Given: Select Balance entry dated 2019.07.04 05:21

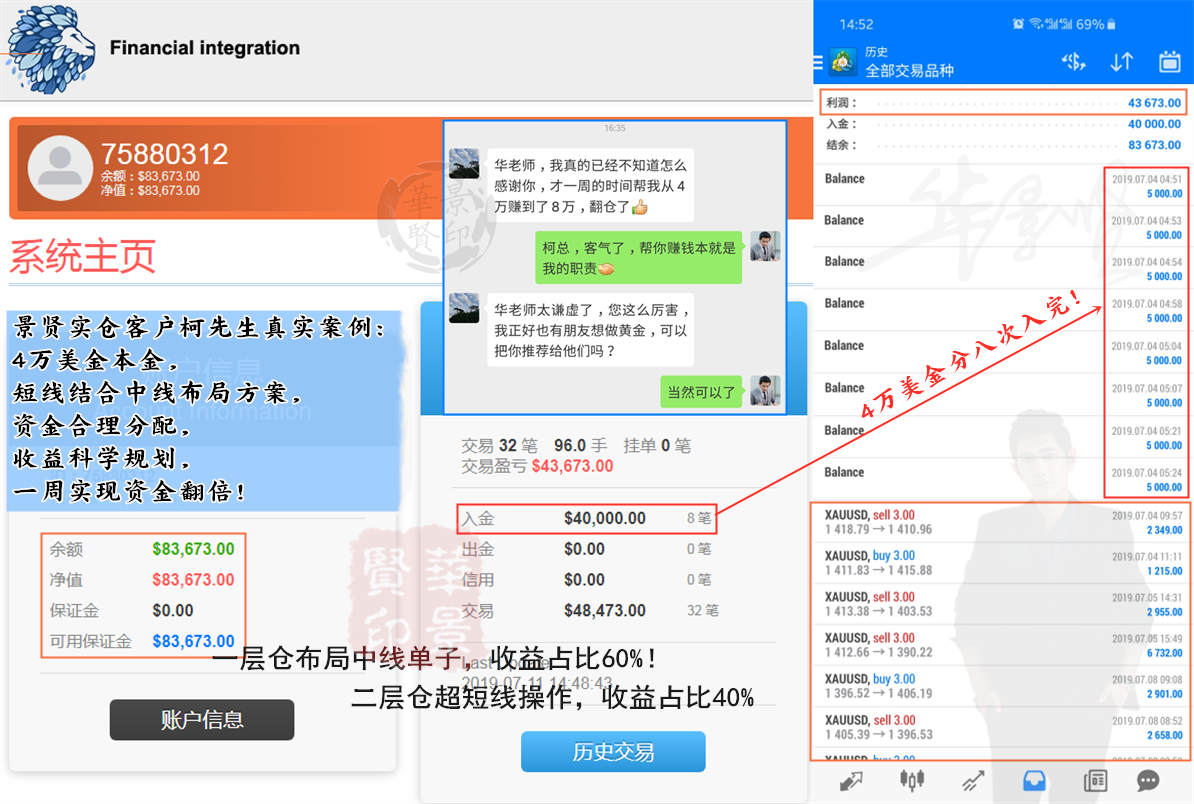Looking at the screenshot, I should (1003, 437).
